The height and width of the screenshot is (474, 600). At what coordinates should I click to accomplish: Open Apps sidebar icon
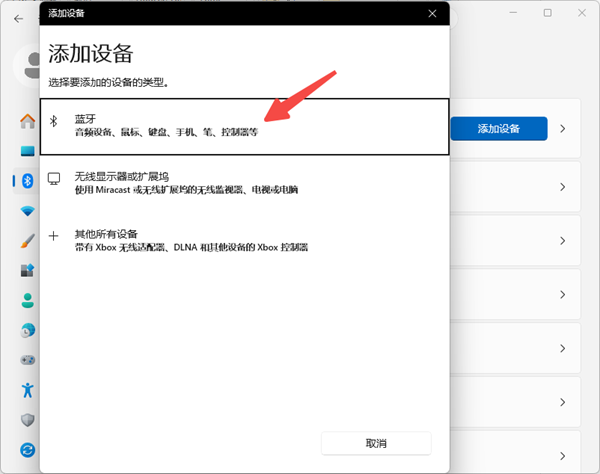coord(28,270)
